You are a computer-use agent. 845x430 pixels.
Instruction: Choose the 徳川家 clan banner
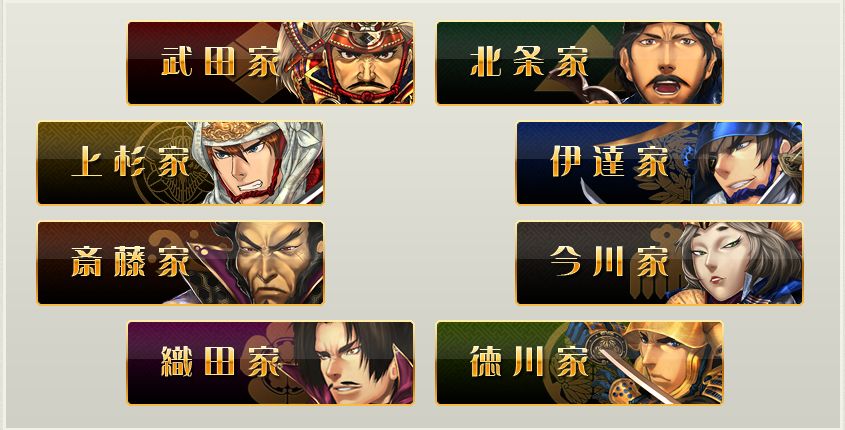[579, 363]
